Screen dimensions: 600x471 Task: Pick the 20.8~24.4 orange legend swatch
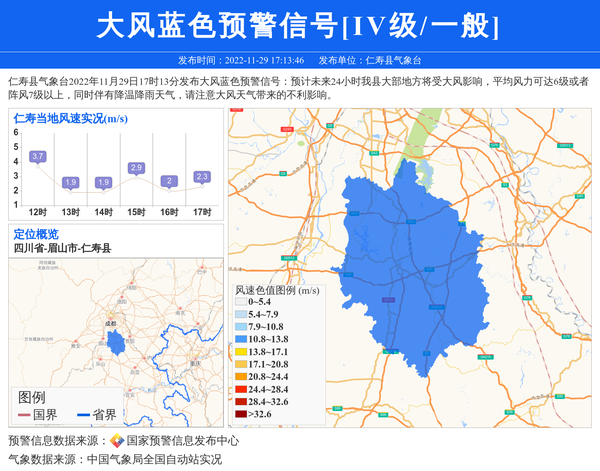(240, 377)
